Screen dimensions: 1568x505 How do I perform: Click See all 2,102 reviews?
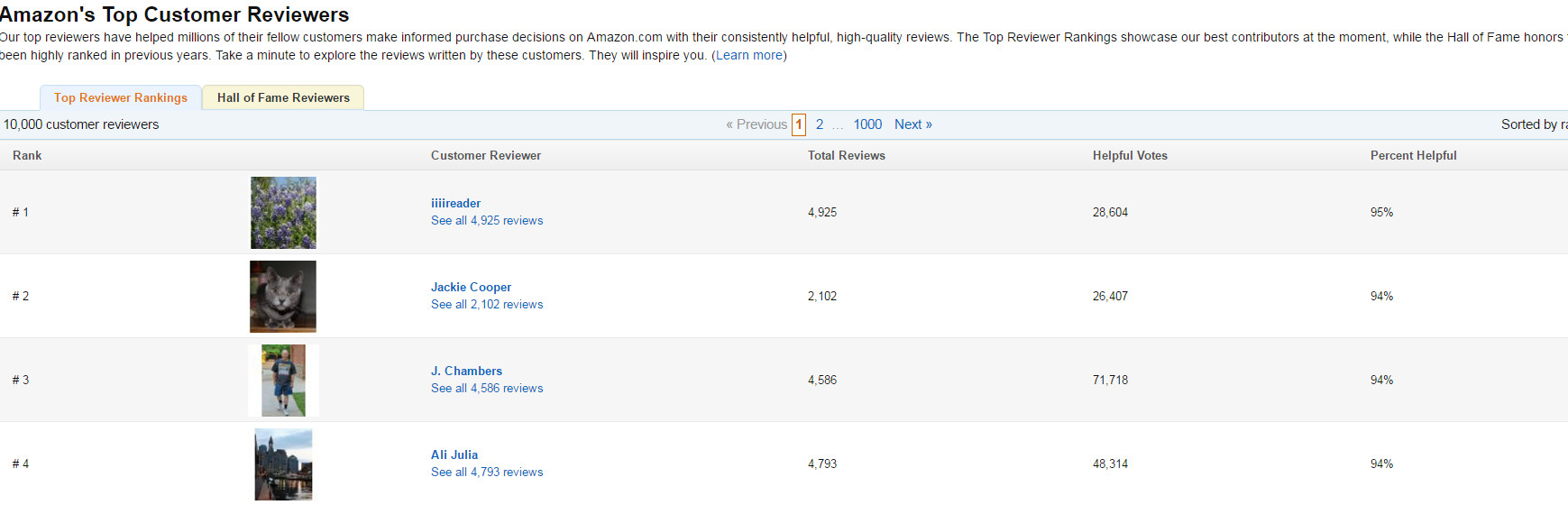tap(487, 304)
